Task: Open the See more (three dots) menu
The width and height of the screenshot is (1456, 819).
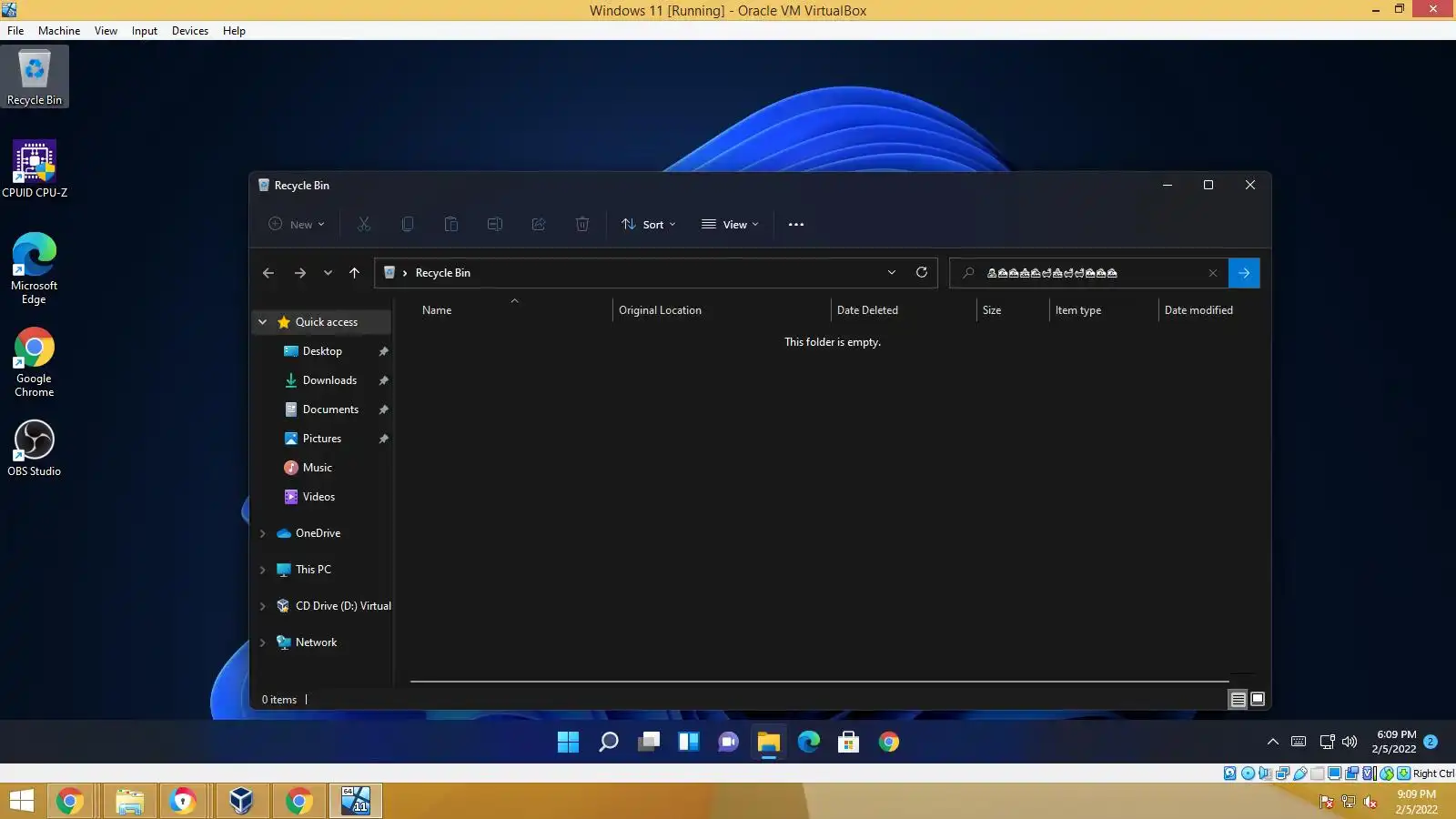Action: [x=796, y=225]
